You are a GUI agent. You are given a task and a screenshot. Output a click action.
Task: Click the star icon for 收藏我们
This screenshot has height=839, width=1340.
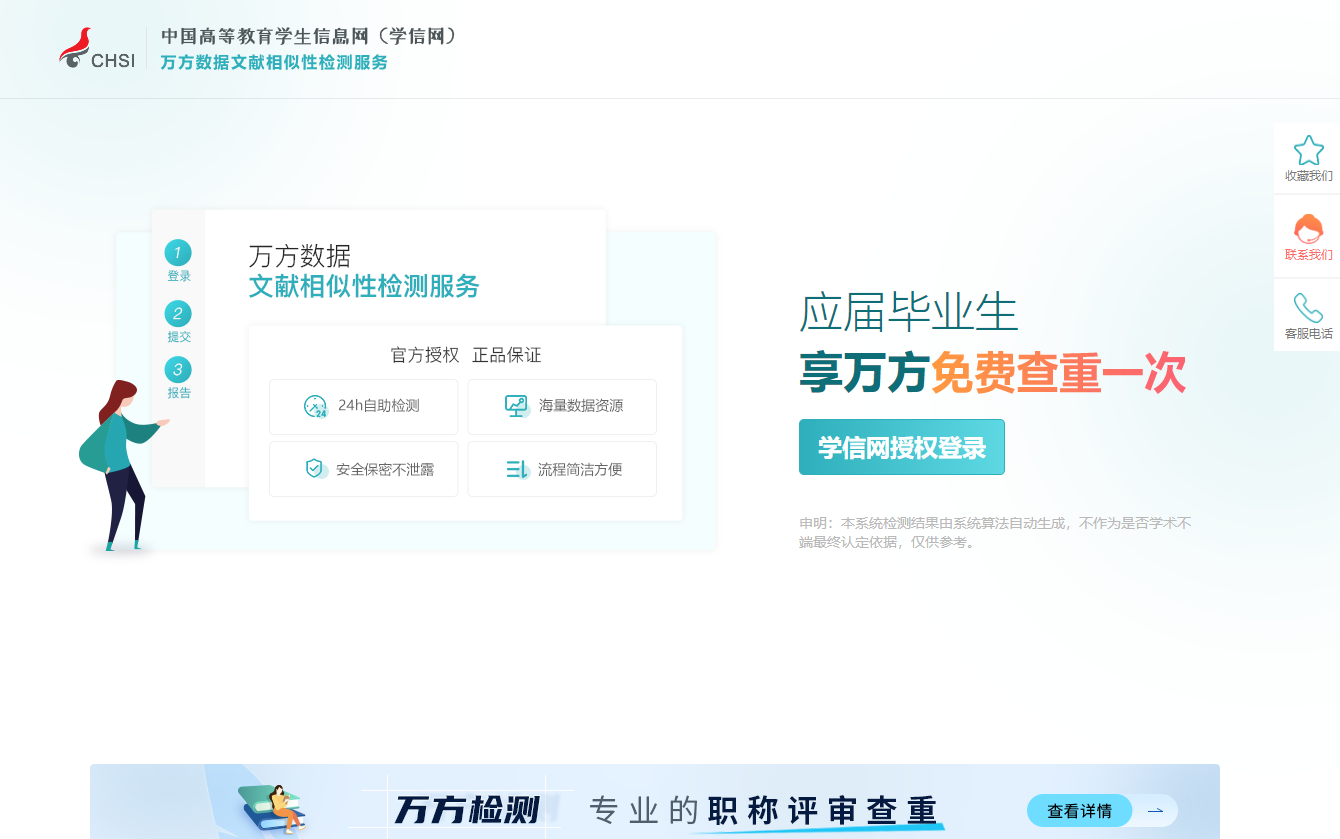point(1308,150)
